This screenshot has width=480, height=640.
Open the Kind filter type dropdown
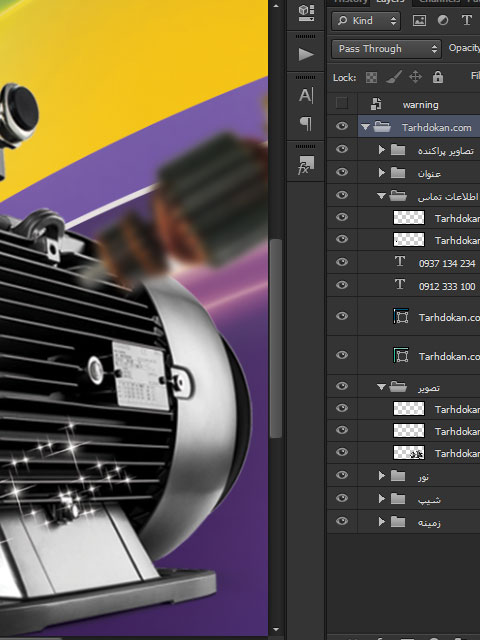coord(366,20)
